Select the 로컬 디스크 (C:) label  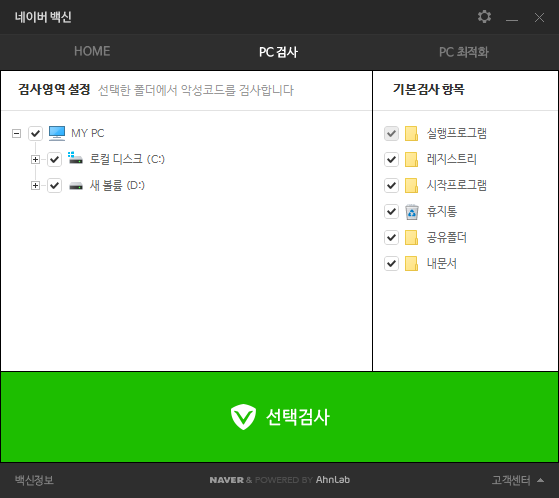127,159
